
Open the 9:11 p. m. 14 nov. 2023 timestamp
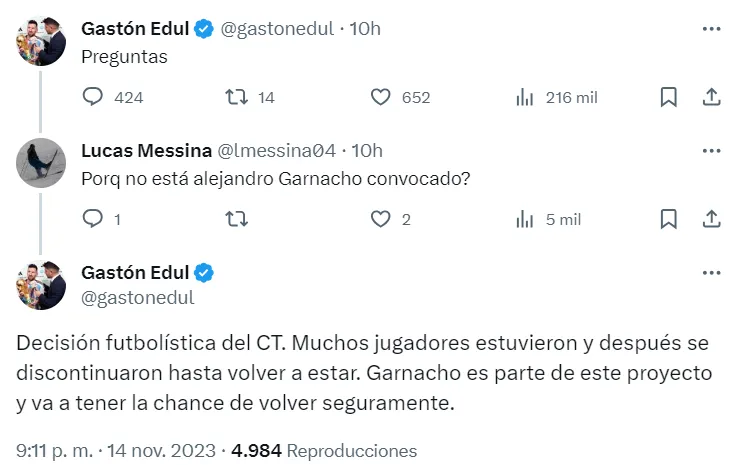(x=115, y=450)
